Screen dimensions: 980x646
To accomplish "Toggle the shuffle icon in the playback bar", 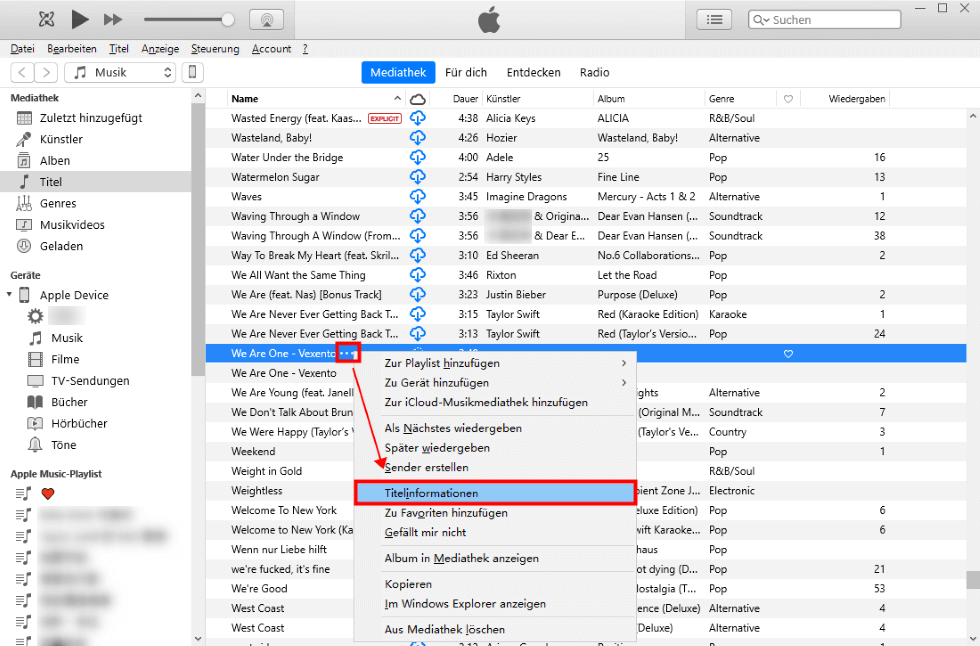I will (46, 19).
